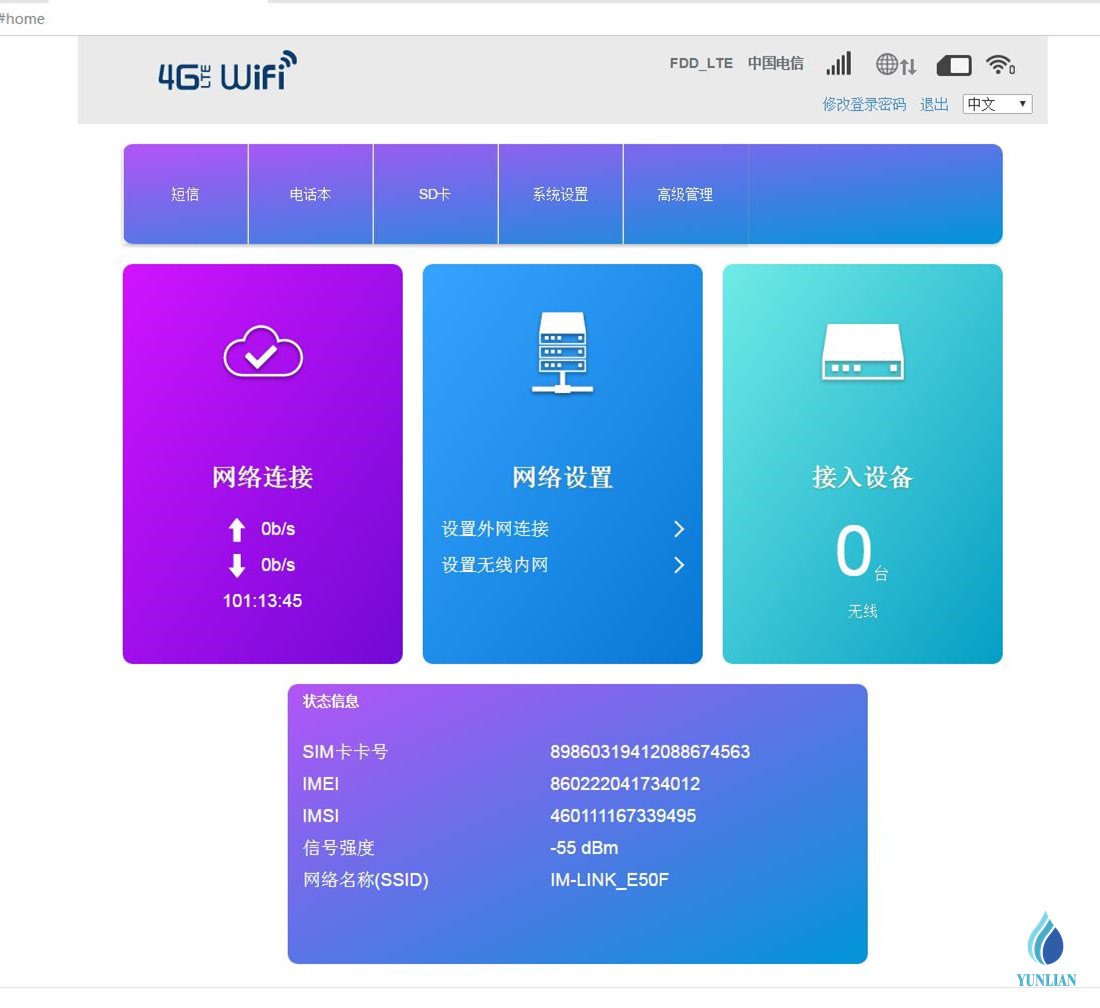Expand the 设置外网连接 arrow
The width and height of the screenshot is (1100, 1008).
coord(679,529)
